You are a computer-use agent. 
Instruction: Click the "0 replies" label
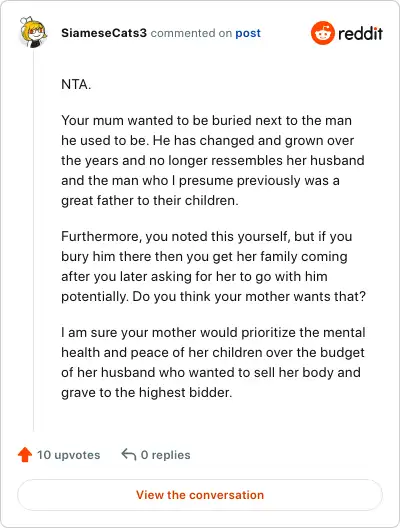[165, 455]
